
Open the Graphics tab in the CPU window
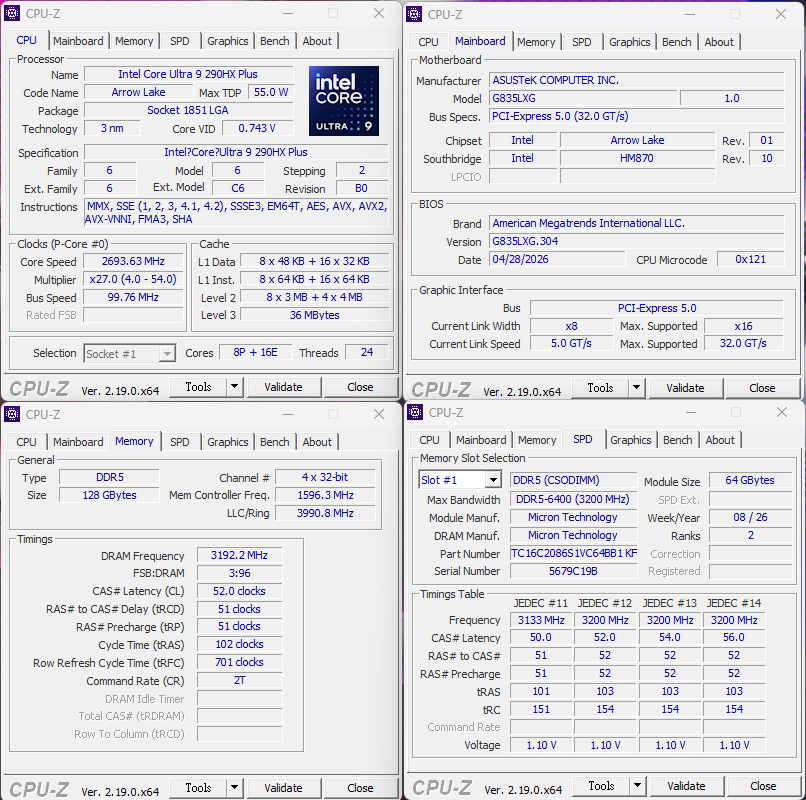[228, 41]
